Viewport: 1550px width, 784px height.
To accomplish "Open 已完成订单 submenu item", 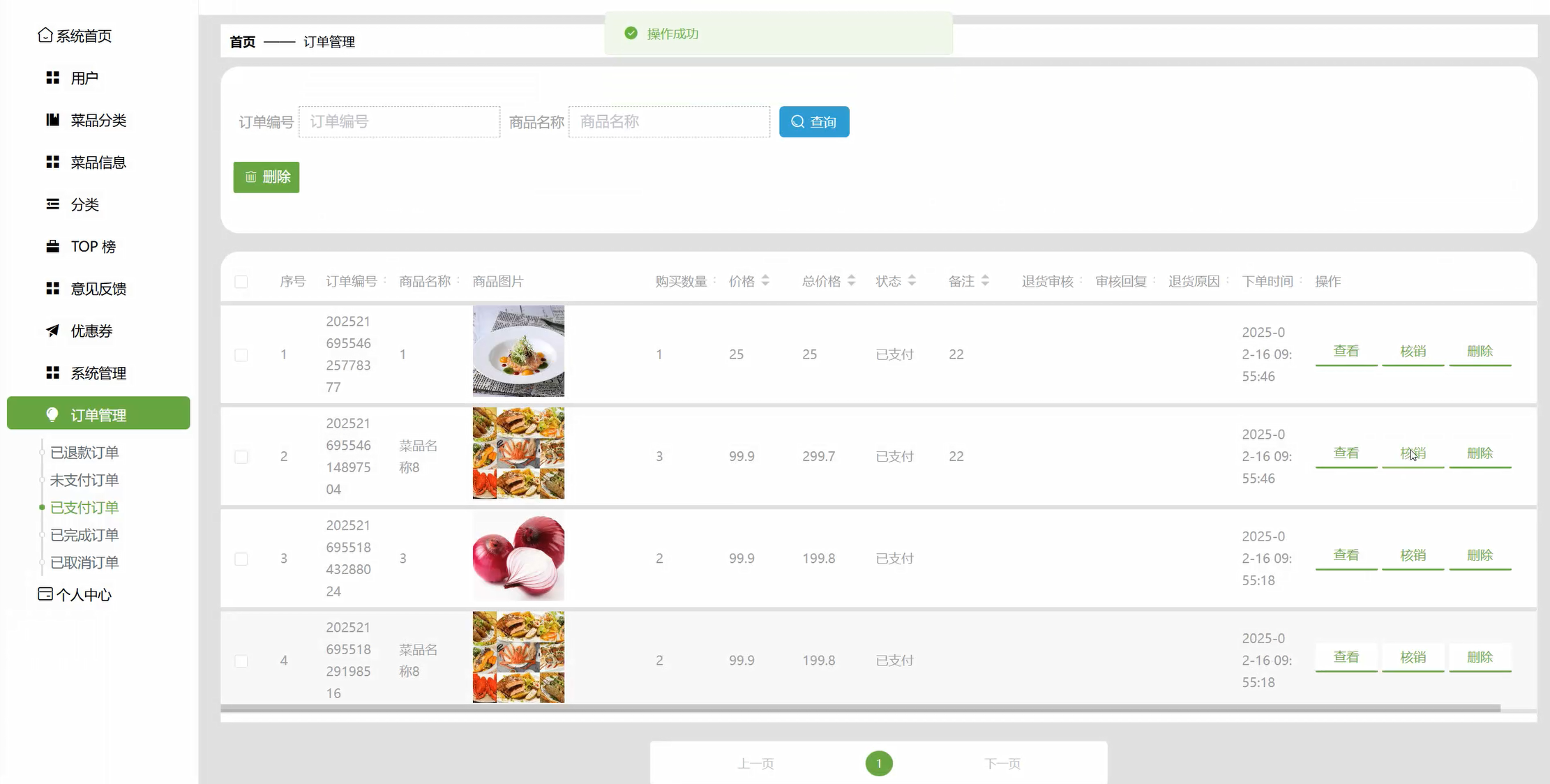I will coord(84,535).
